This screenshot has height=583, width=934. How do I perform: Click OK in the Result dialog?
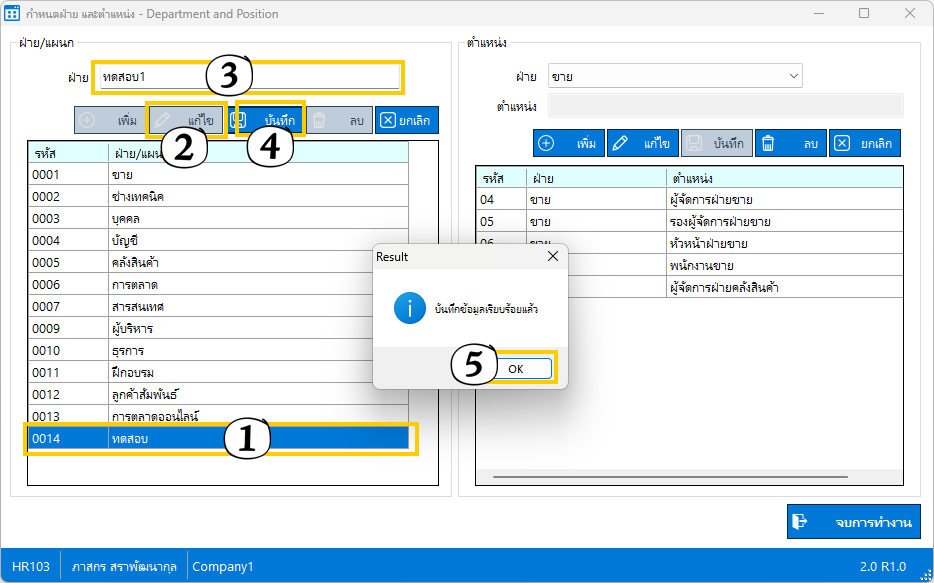pos(515,368)
